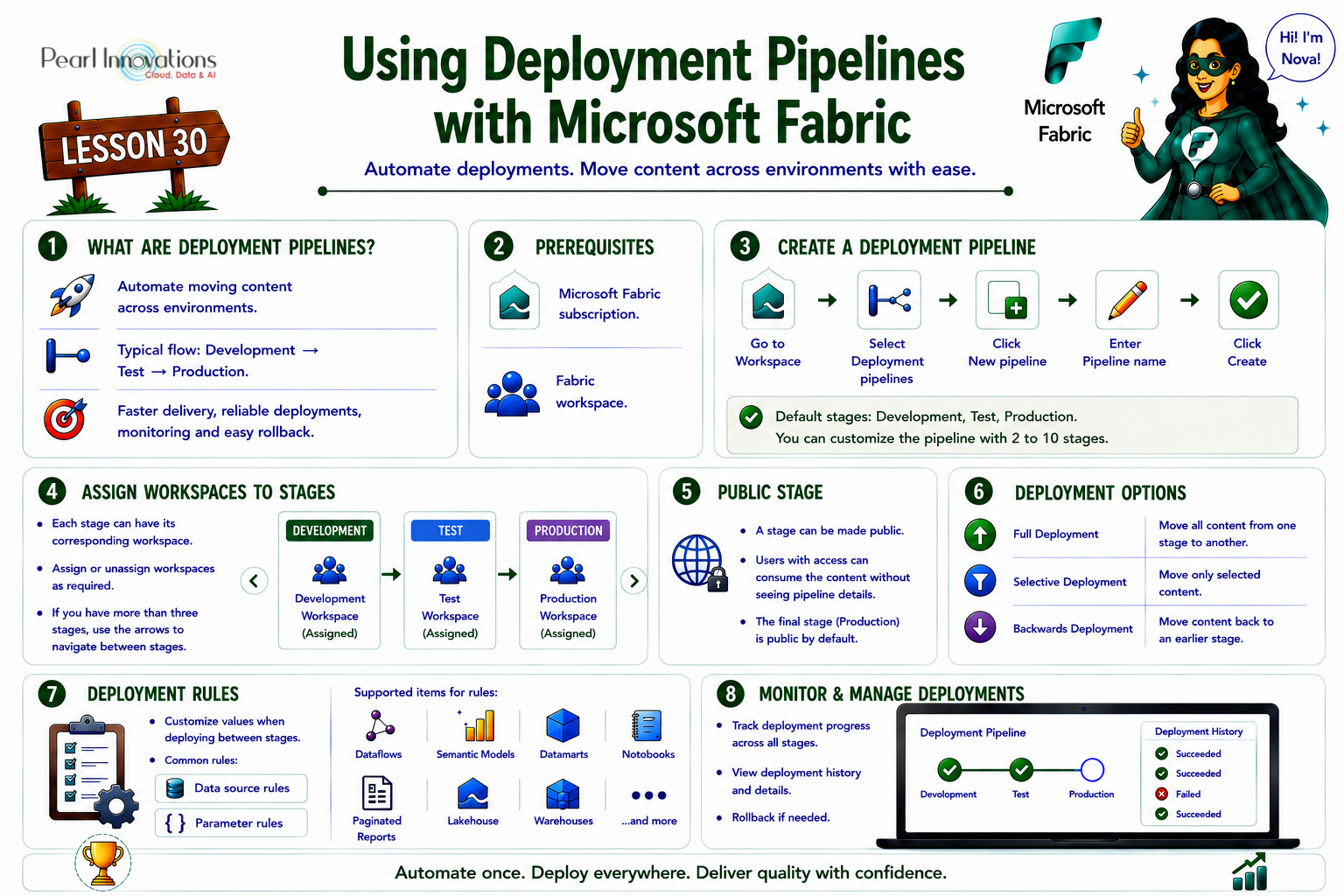Select the TEST stage header
This screenshot has height=896, width=1344.
pyautogui.click(x=450, y=530)
